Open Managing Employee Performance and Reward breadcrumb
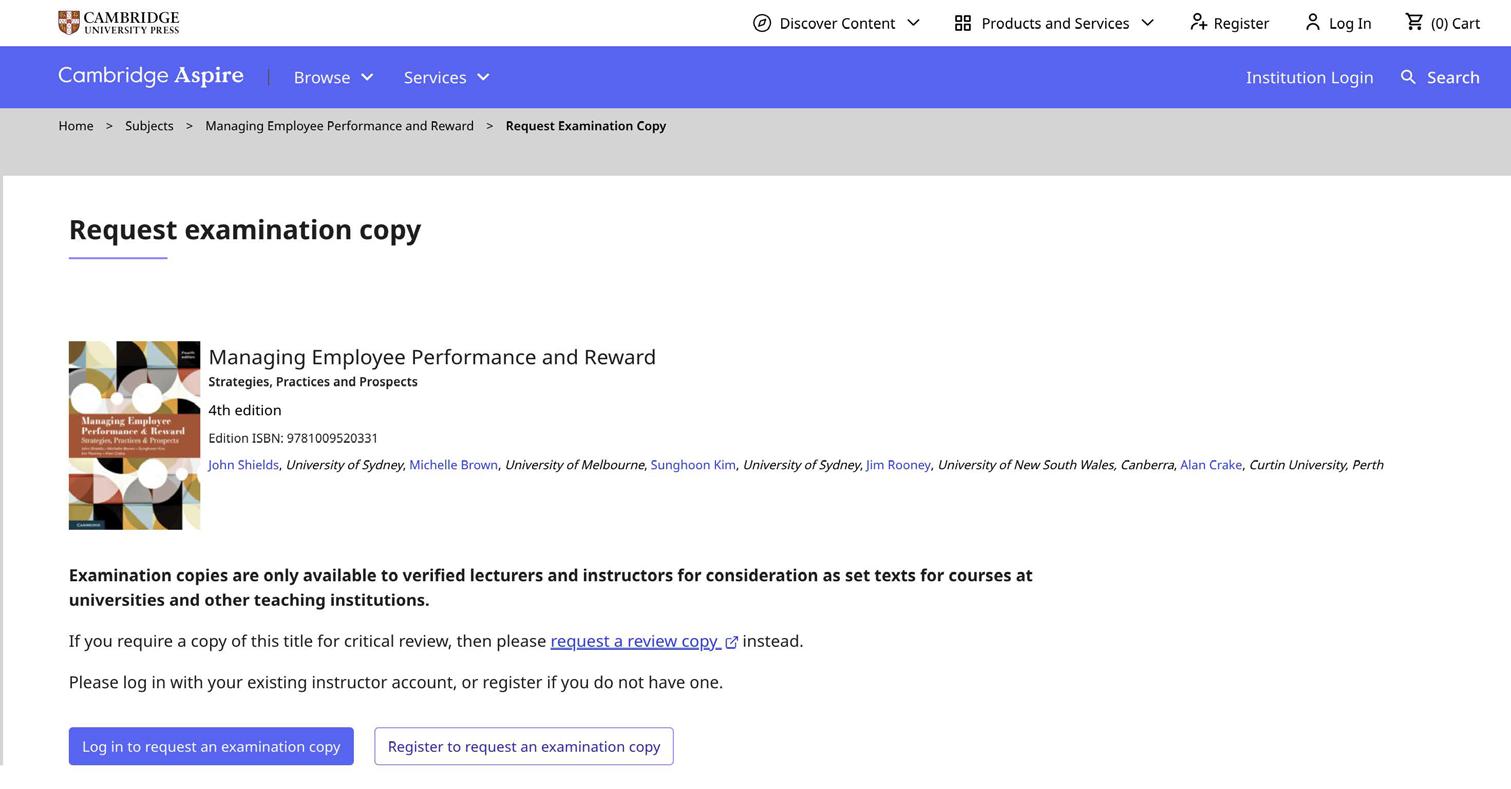1511x789 pixels. pos(339,126)
